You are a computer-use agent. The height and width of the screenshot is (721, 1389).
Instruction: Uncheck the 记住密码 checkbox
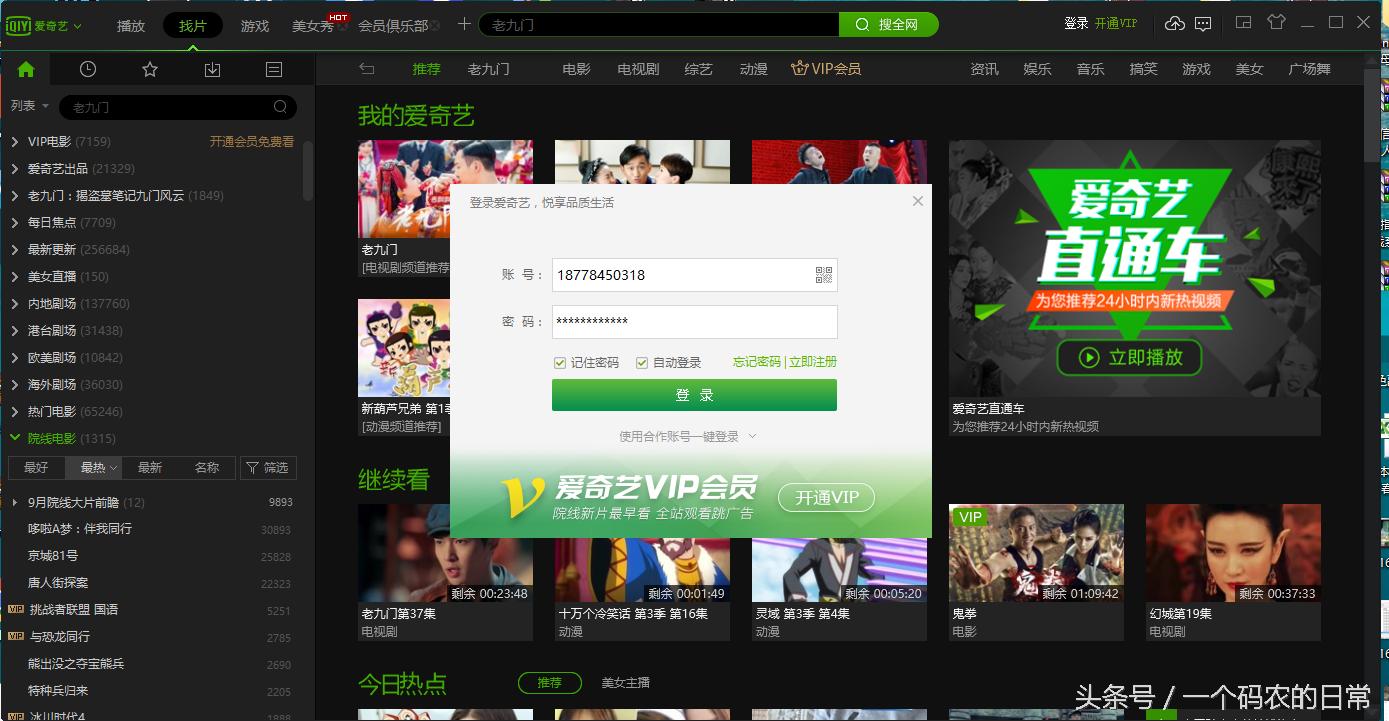click(560, 362)
